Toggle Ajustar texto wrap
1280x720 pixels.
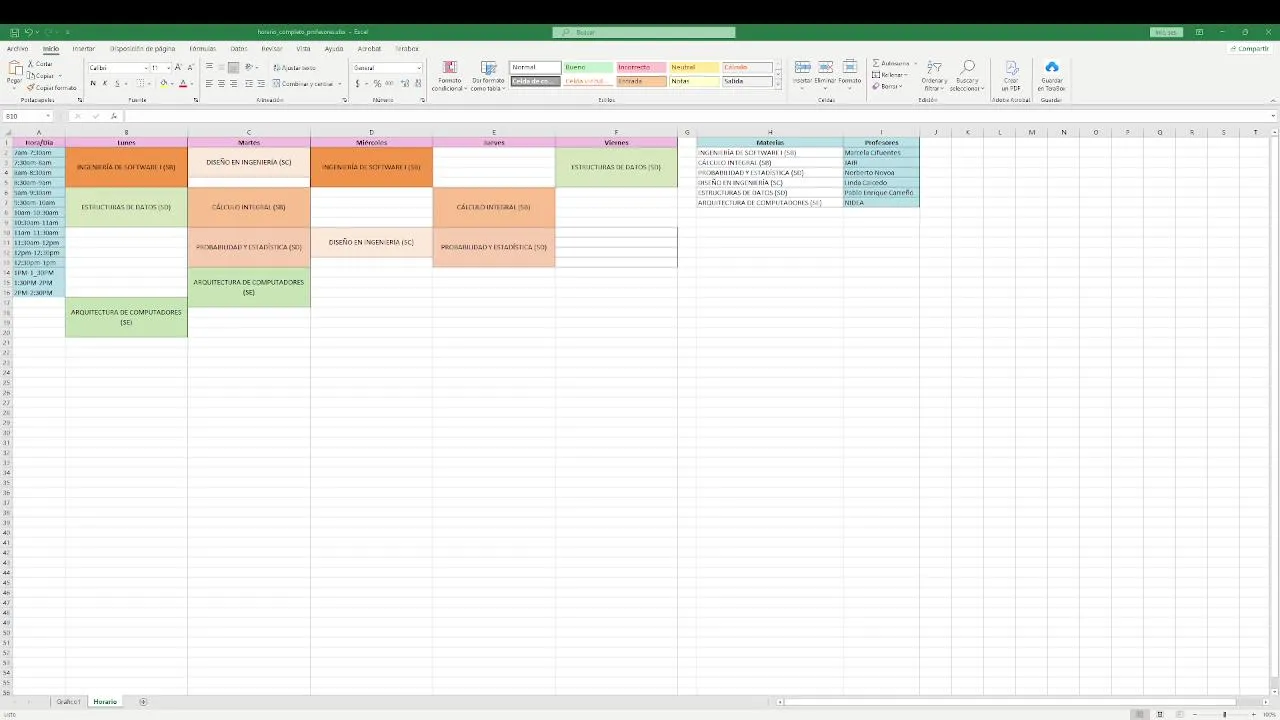[295, 68]
